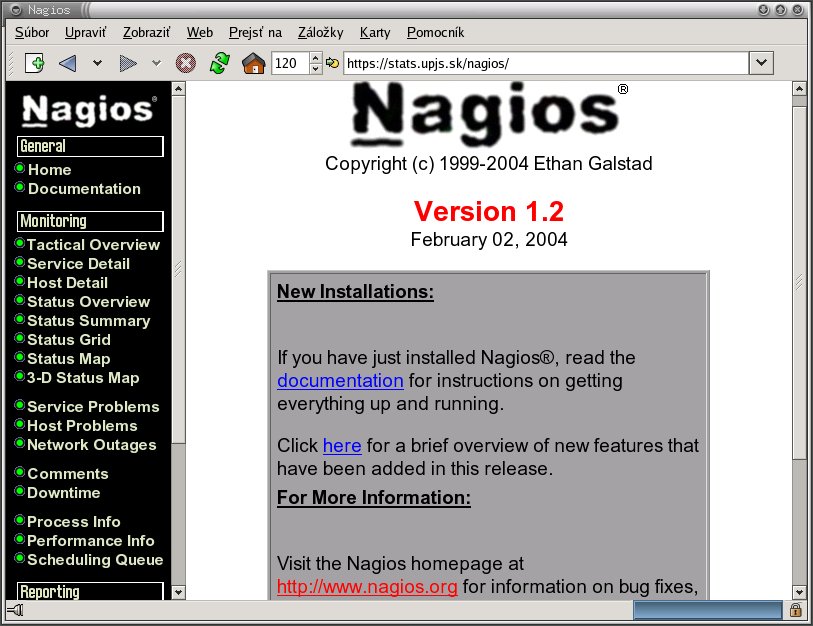Open the http://www.nagios.org link

(x=367, y=587)
